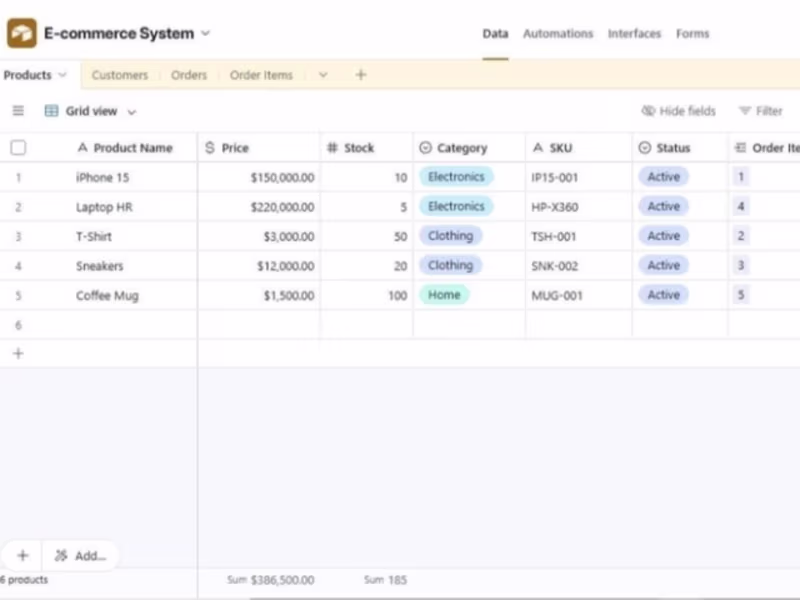Viewport: 800px width, 600px height.
Task: Click the Home tag in Coffee Mug row
Action: pyautogui.click(x=444, y=295)
